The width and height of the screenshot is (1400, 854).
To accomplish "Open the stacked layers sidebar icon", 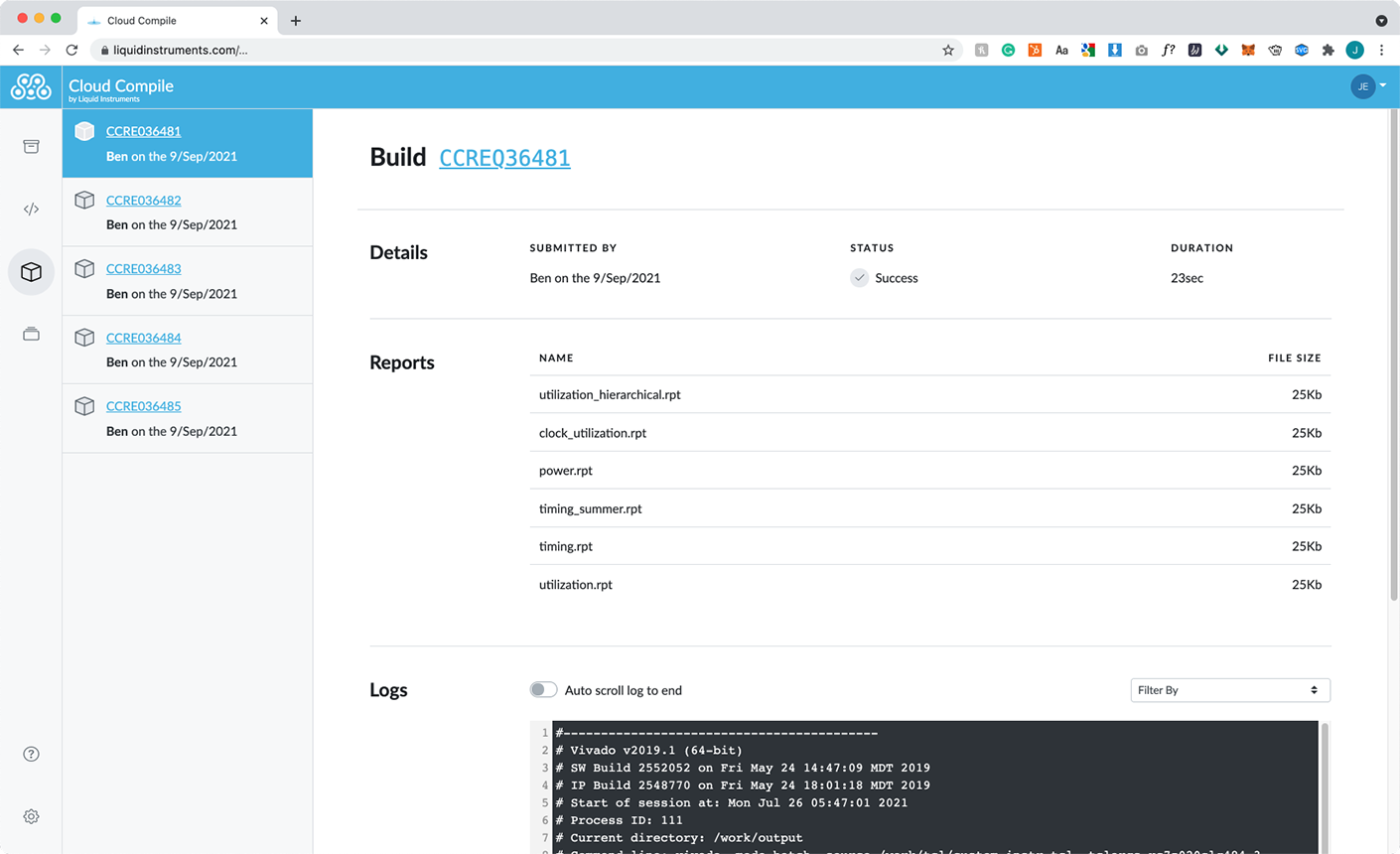I will tap(31, 335).
